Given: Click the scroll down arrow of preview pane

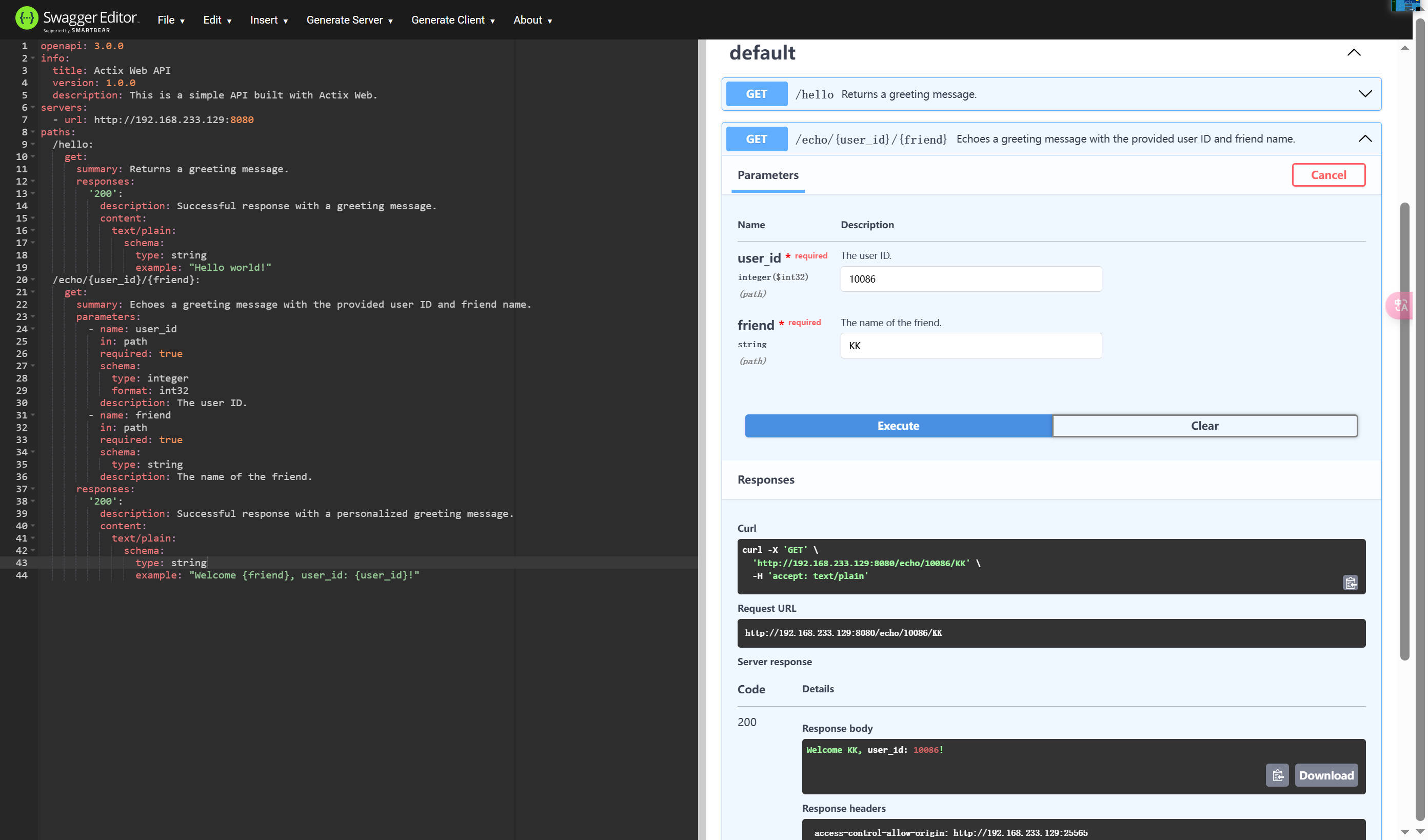Looking at the screenshot, I should [x=1404, y=831].
